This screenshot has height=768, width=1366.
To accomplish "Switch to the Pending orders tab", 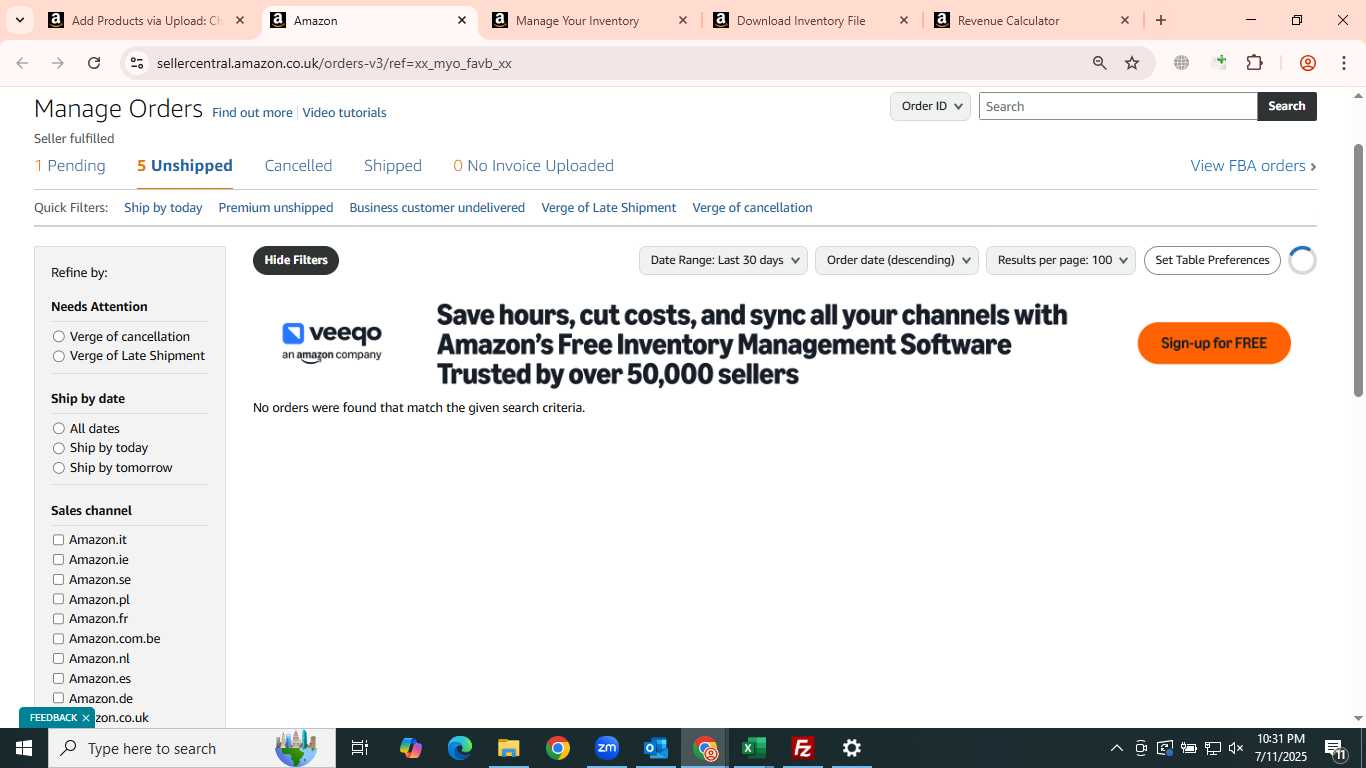I will pyautogui.click(x=70, y=166).
